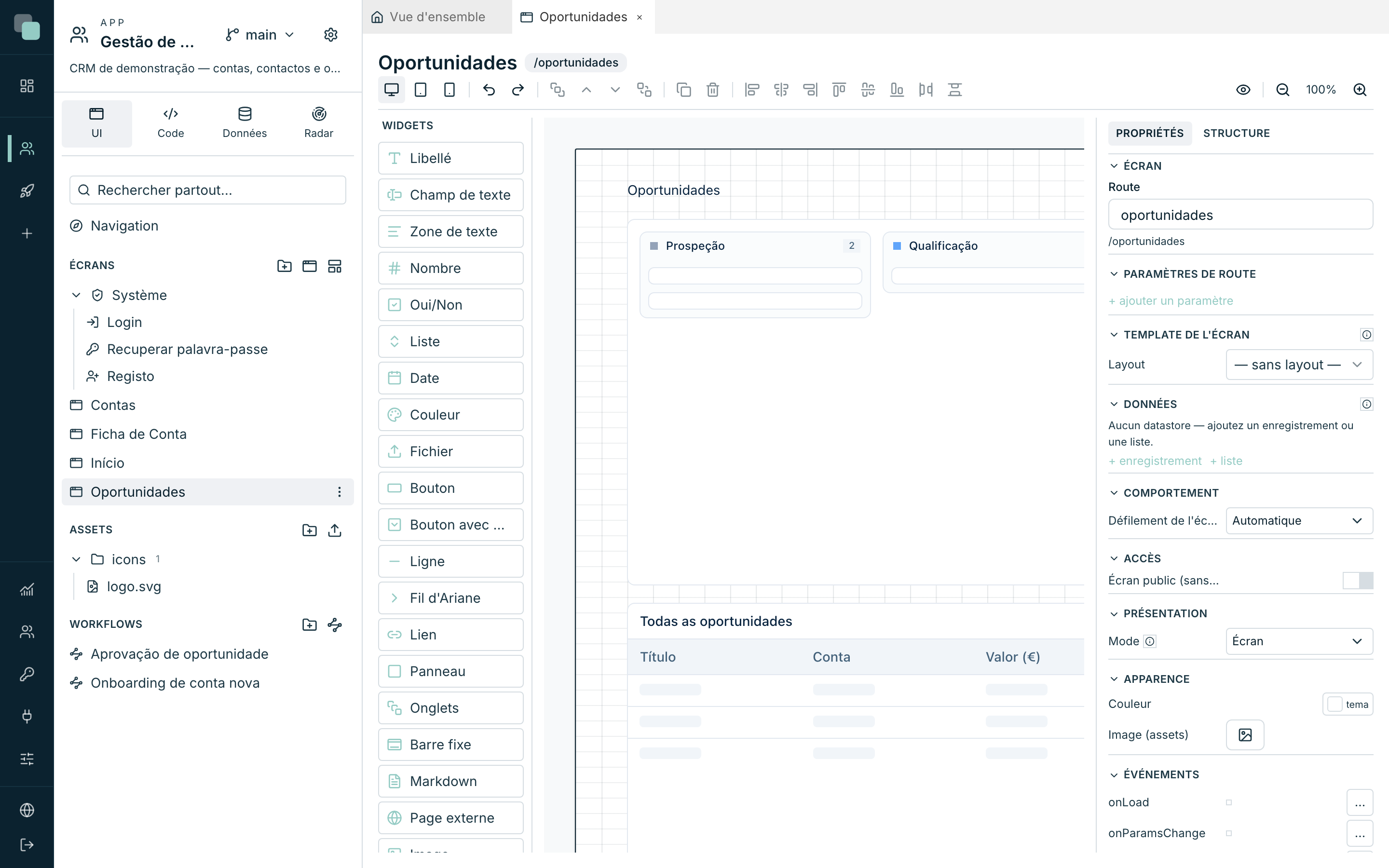Toggle the preview eye icon

pos(1243,90)
